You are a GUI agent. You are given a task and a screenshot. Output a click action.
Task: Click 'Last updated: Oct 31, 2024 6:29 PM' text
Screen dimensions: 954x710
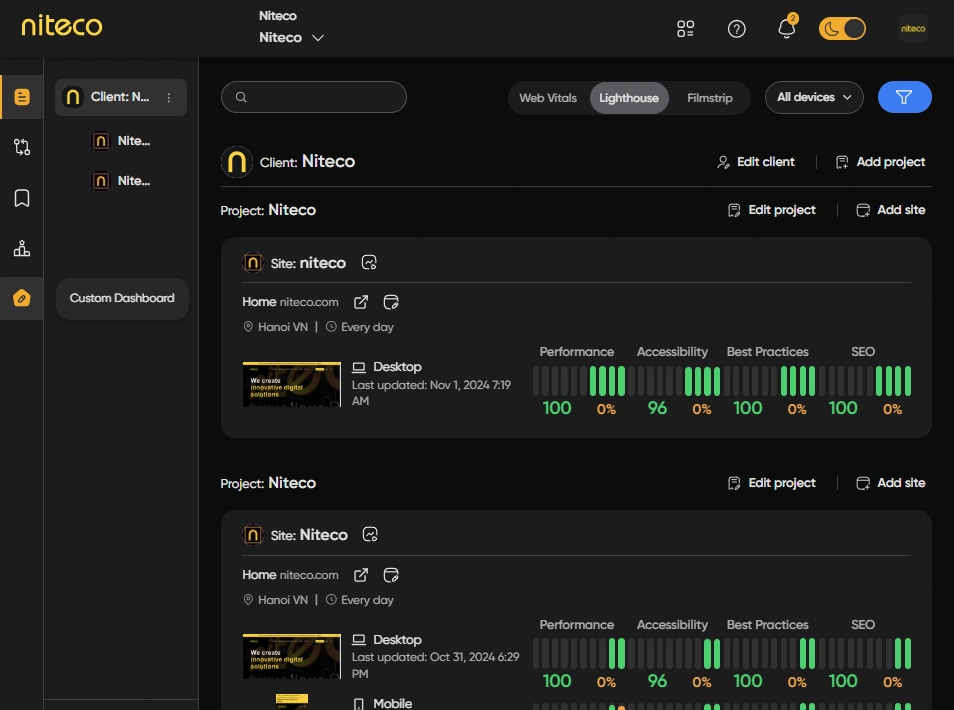pyautogui.click(x=435, y=666)
